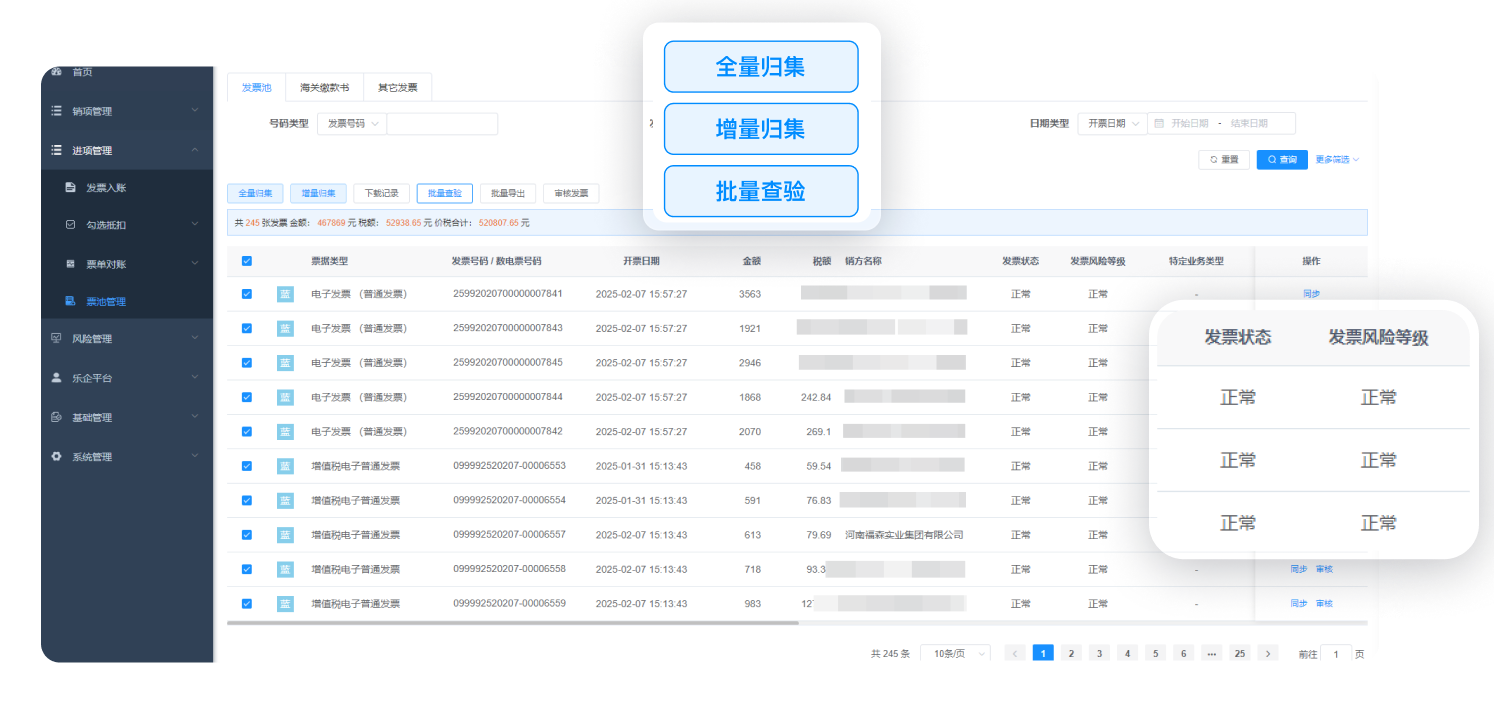Expand 更多筛选 filter options
Screen dimensions: 1494x708
(x=1337, y=159)
